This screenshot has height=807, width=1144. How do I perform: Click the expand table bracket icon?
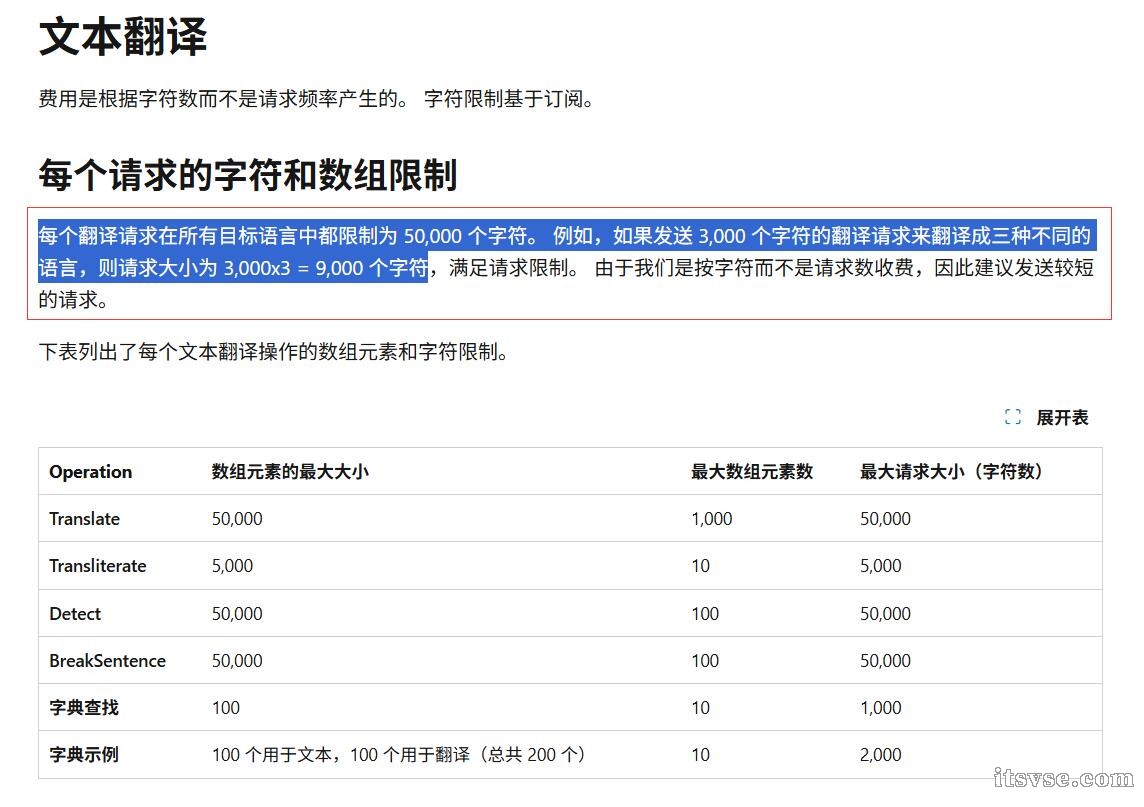coord(1011,417)
